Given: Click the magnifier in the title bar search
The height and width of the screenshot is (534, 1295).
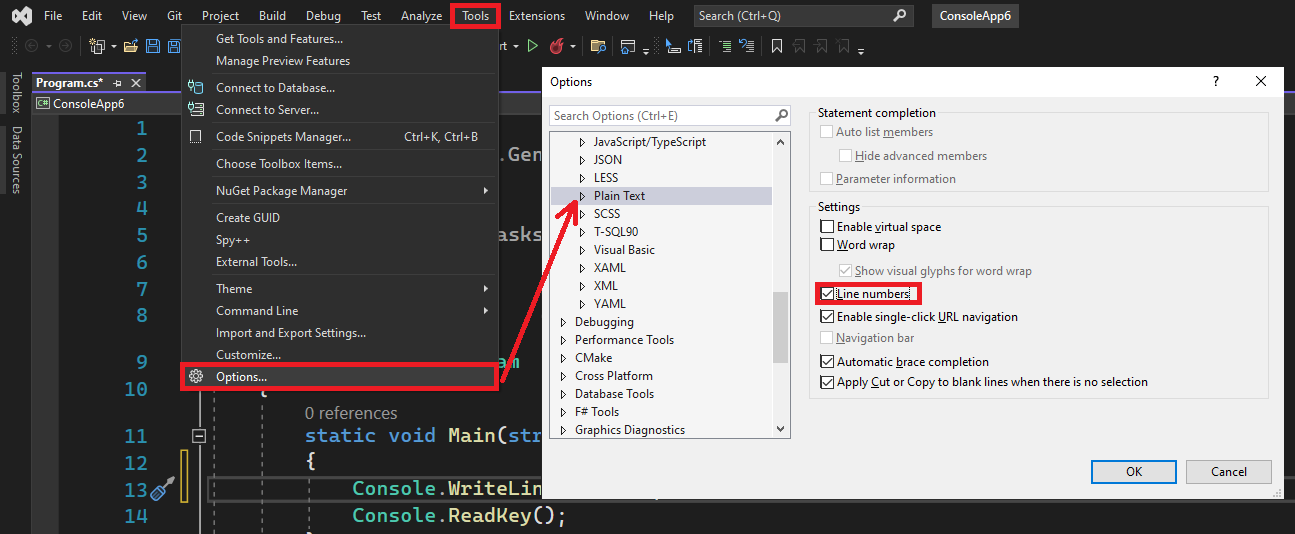Looking at the screenshot, I should click(x=900, y=15).
